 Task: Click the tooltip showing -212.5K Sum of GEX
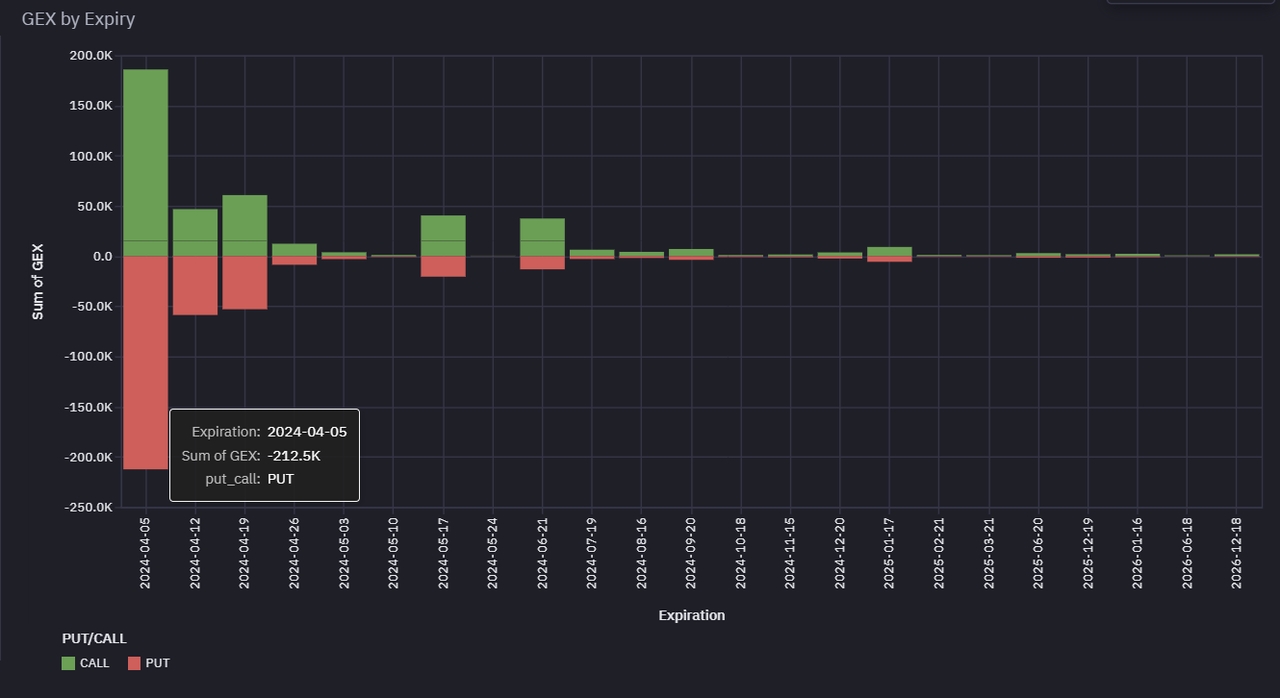pos(264,455)
